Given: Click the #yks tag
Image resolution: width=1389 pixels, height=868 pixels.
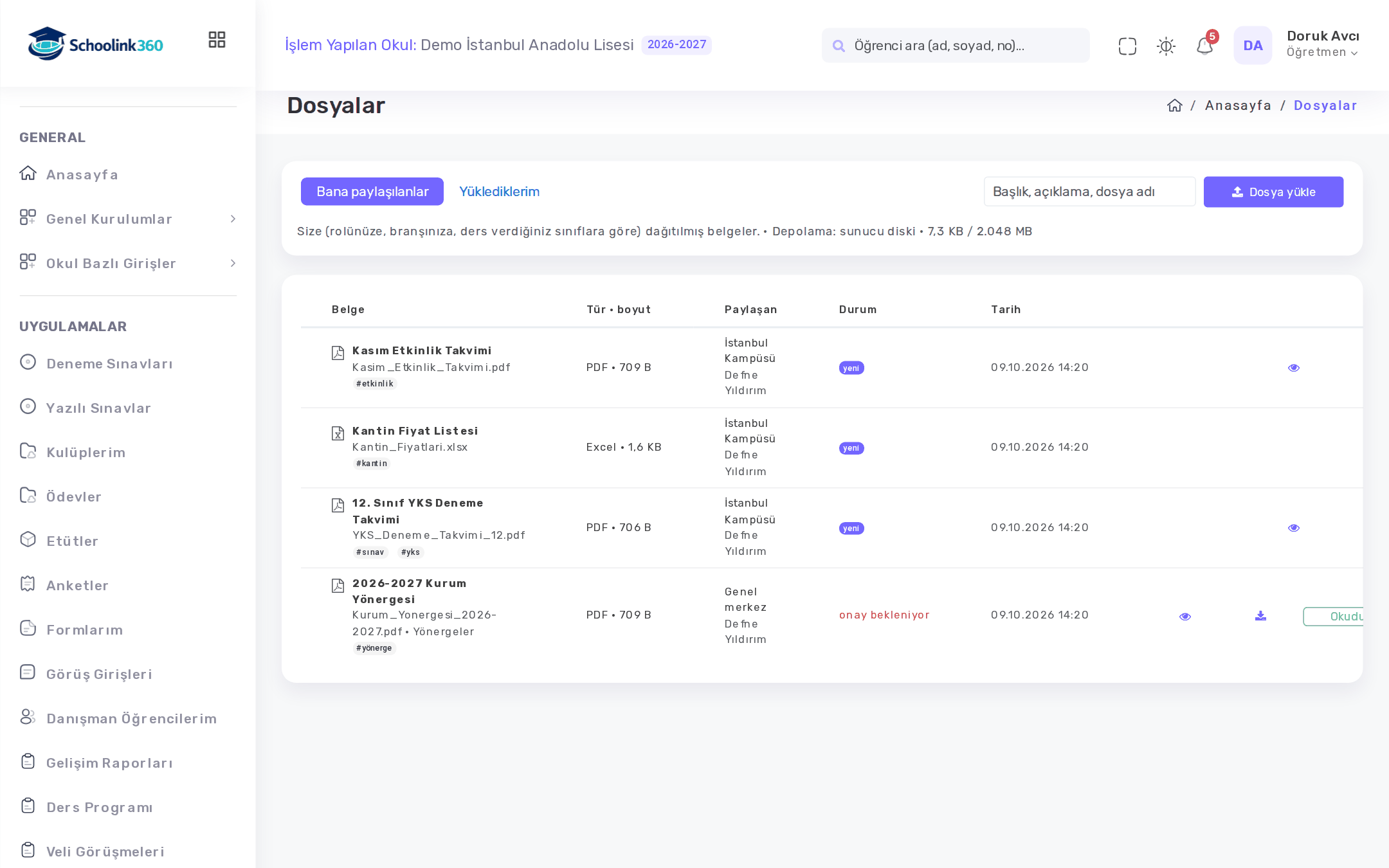Looking at the screenshot, I should pos(410,552).
